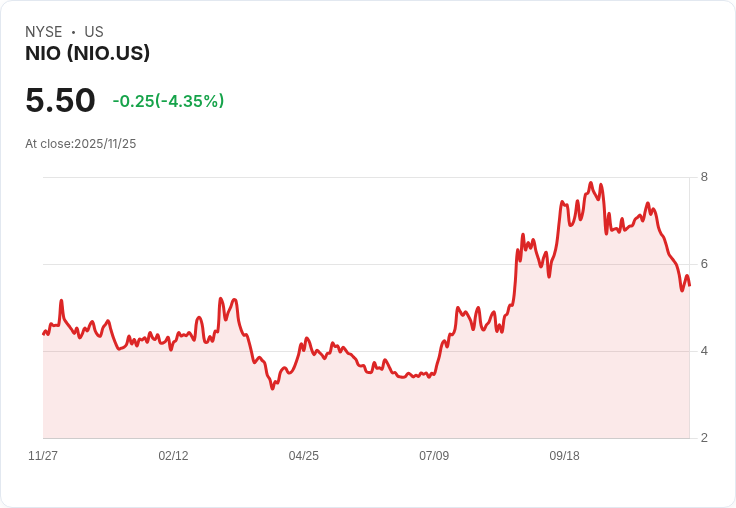This screenshot has width=736, height=508.
Task: Select the current price 5.50
Action: coord(60,101)
